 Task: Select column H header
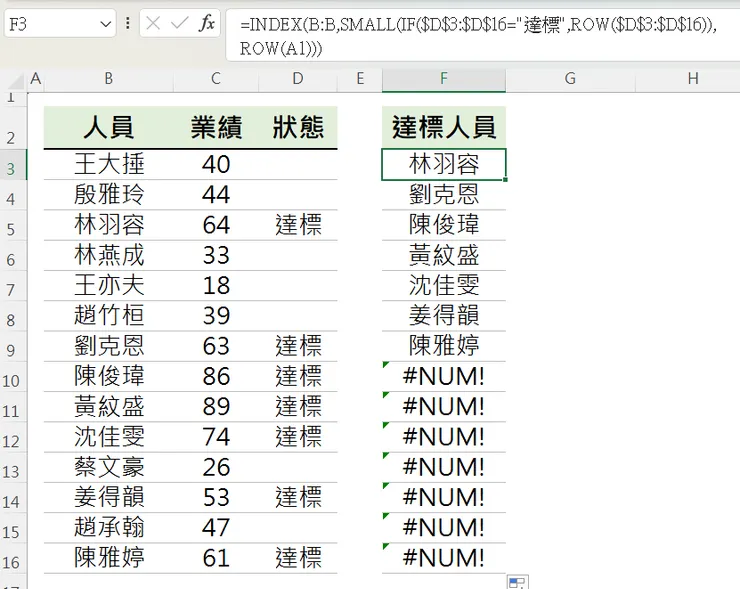coord(693,78)
